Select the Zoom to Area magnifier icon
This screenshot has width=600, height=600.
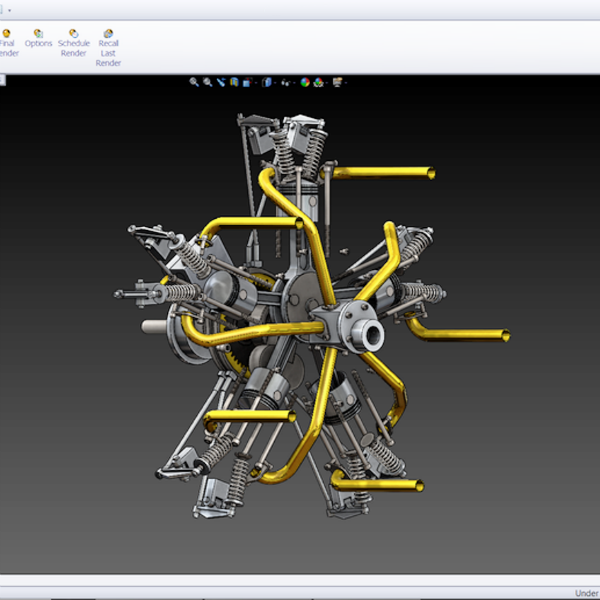click(208, 82)
